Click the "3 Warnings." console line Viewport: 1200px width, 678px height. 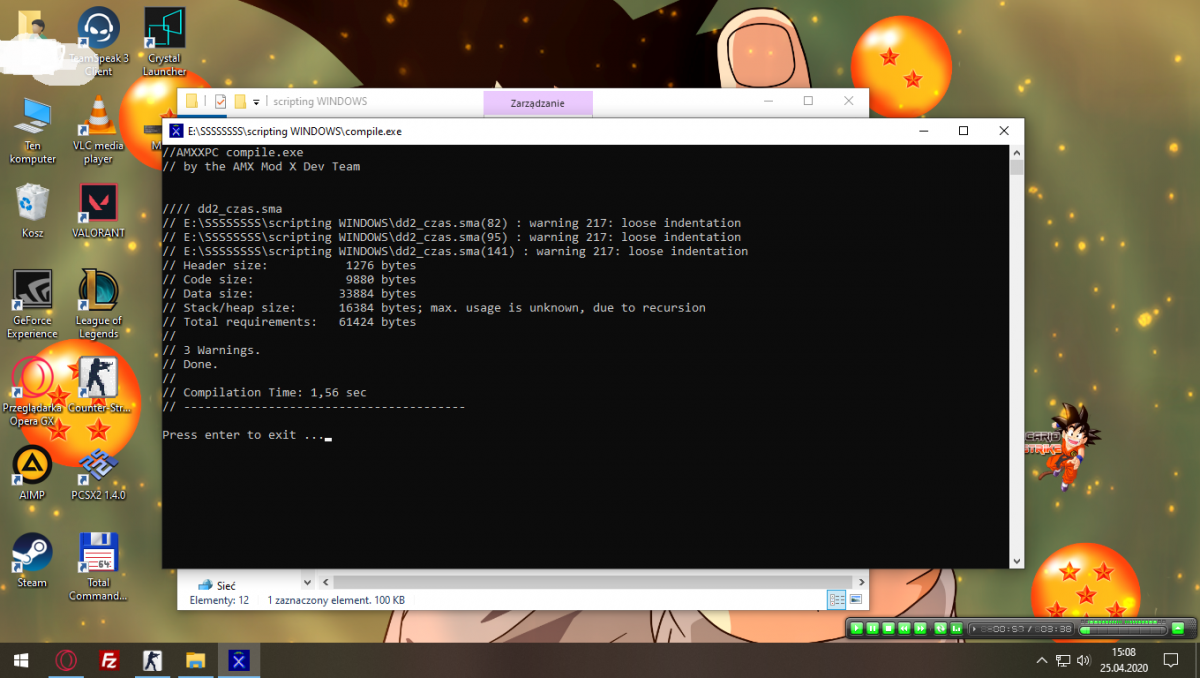click(x=221, y=350)
